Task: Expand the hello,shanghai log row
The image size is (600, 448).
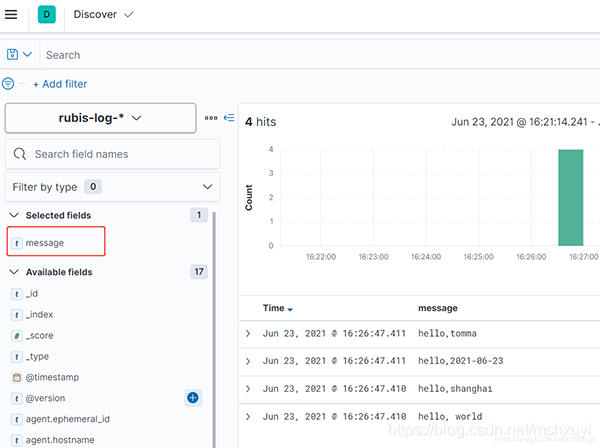Action: [x=248, y=389]
